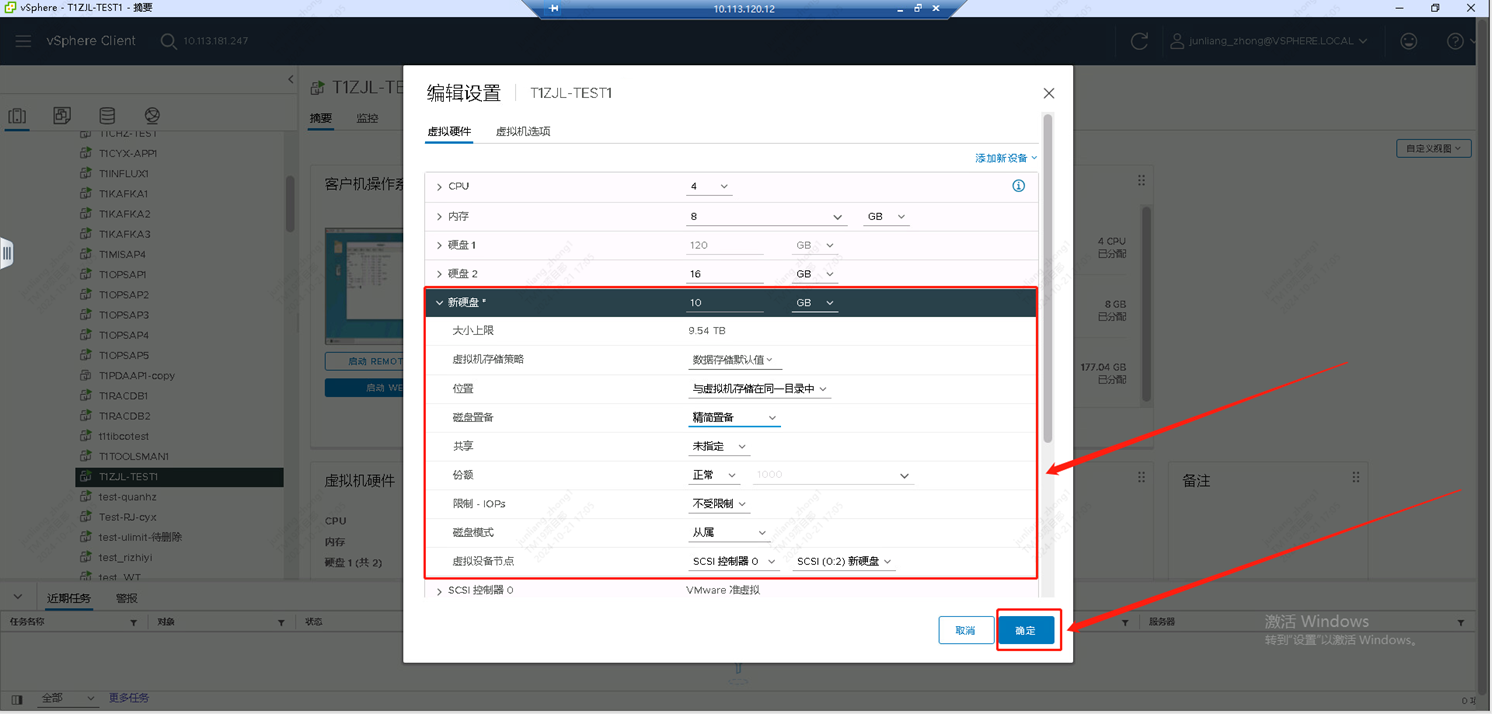This screenshot has height=714, width=1492.
Task: Select the VMs and Templates inventory icon
Action: click(x=62, y=116)
